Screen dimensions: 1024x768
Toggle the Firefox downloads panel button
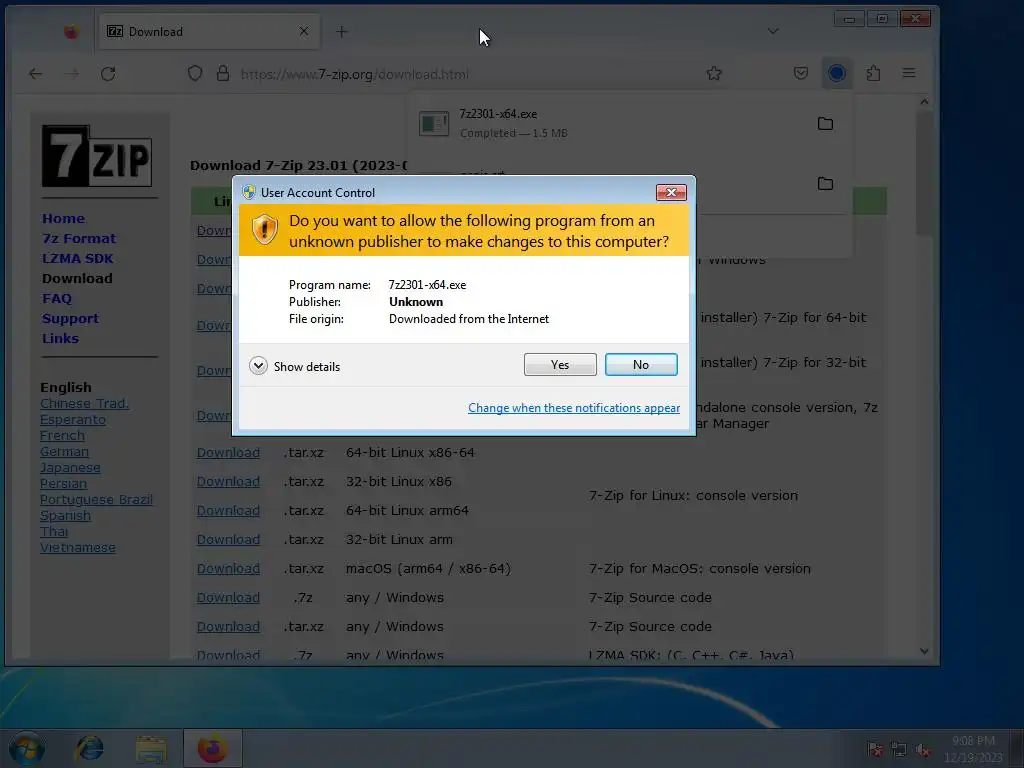point(837,73)
